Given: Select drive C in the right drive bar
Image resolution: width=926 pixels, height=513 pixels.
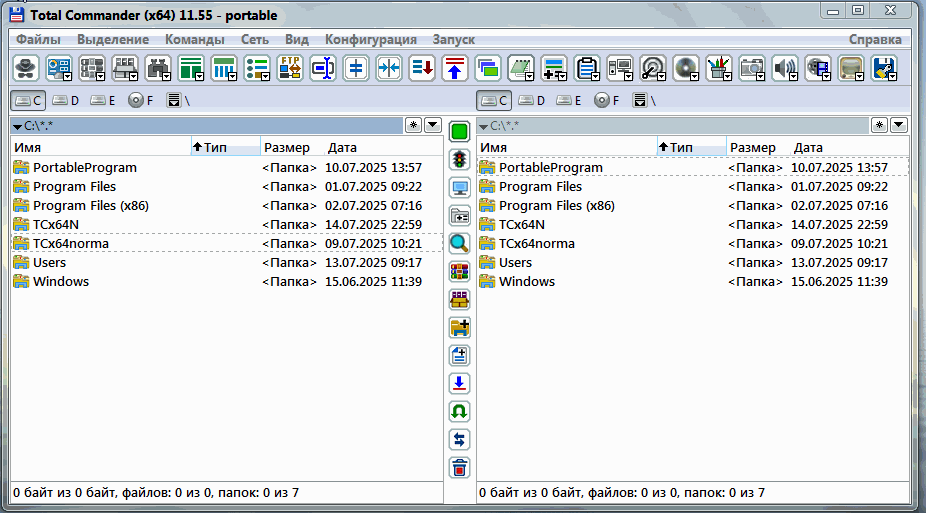Looking at the screenshot, I should click(494, 100).
